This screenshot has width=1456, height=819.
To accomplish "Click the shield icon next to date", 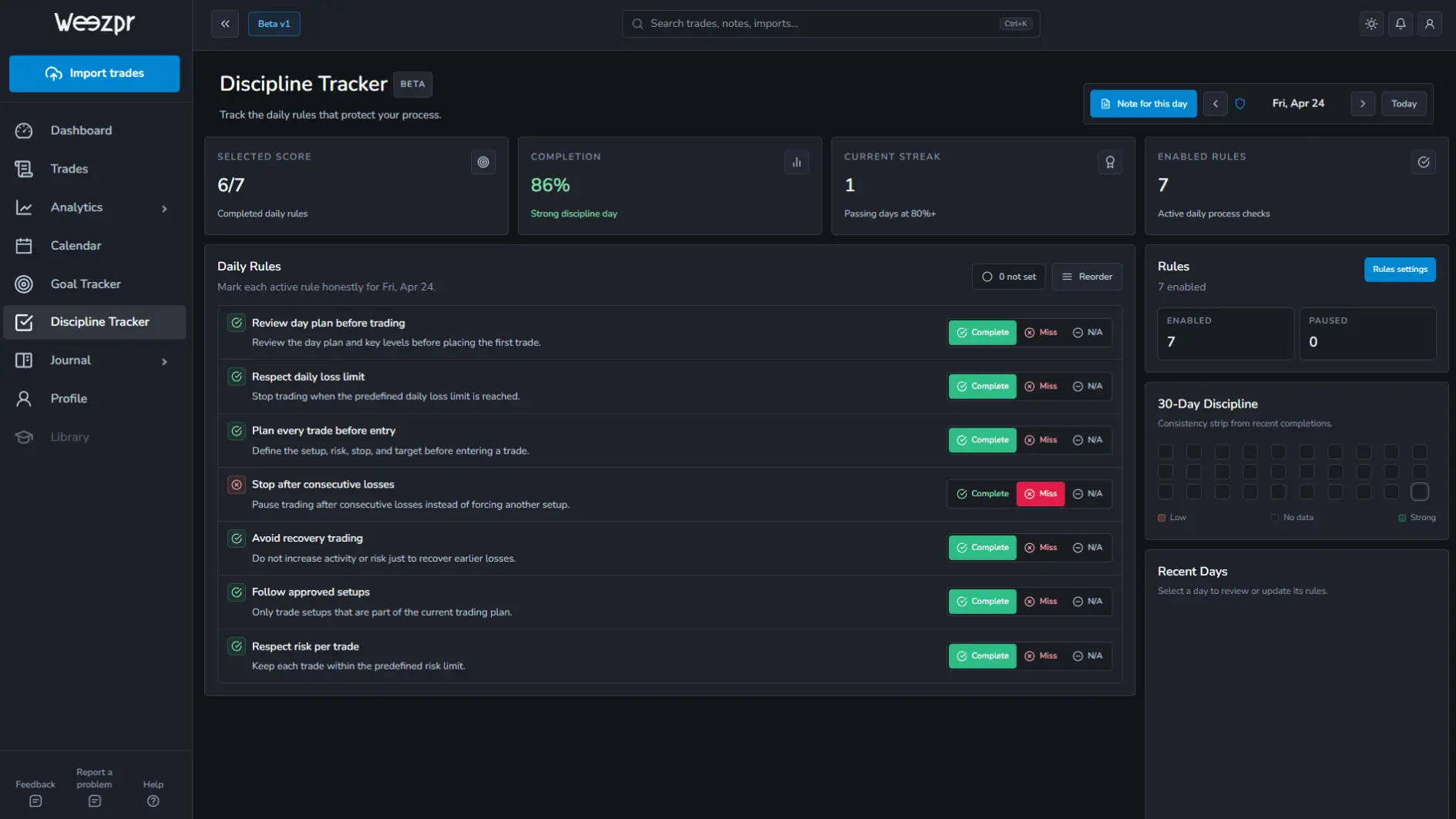I will (1240, 103).
